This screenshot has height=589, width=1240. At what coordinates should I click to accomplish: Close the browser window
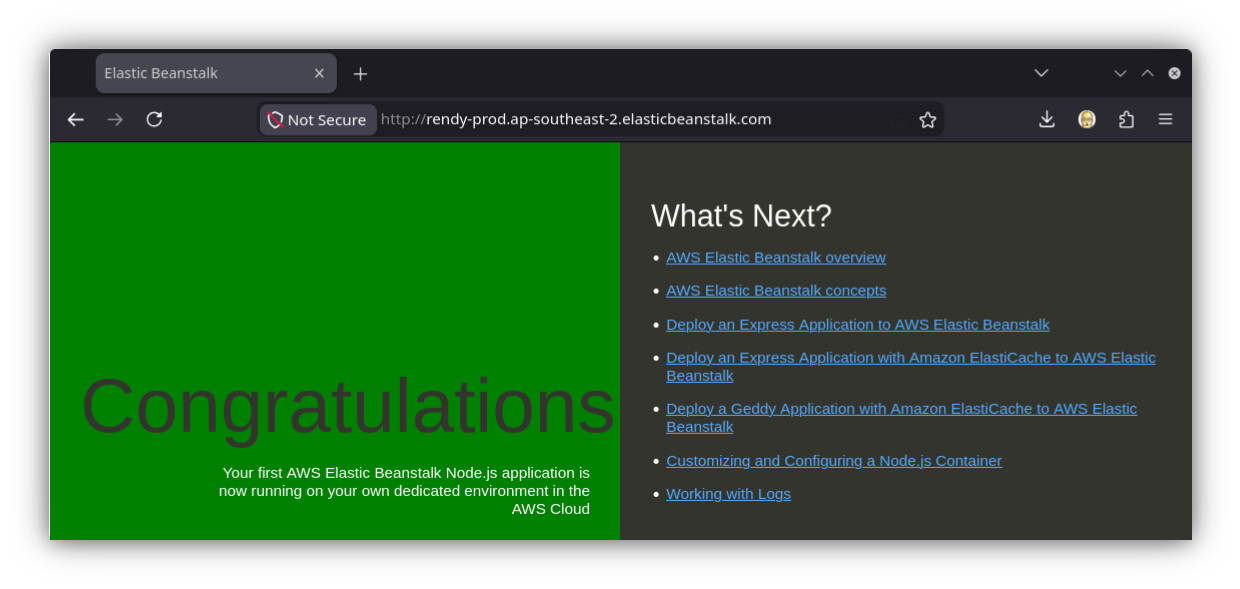[x=1174, y=73]
